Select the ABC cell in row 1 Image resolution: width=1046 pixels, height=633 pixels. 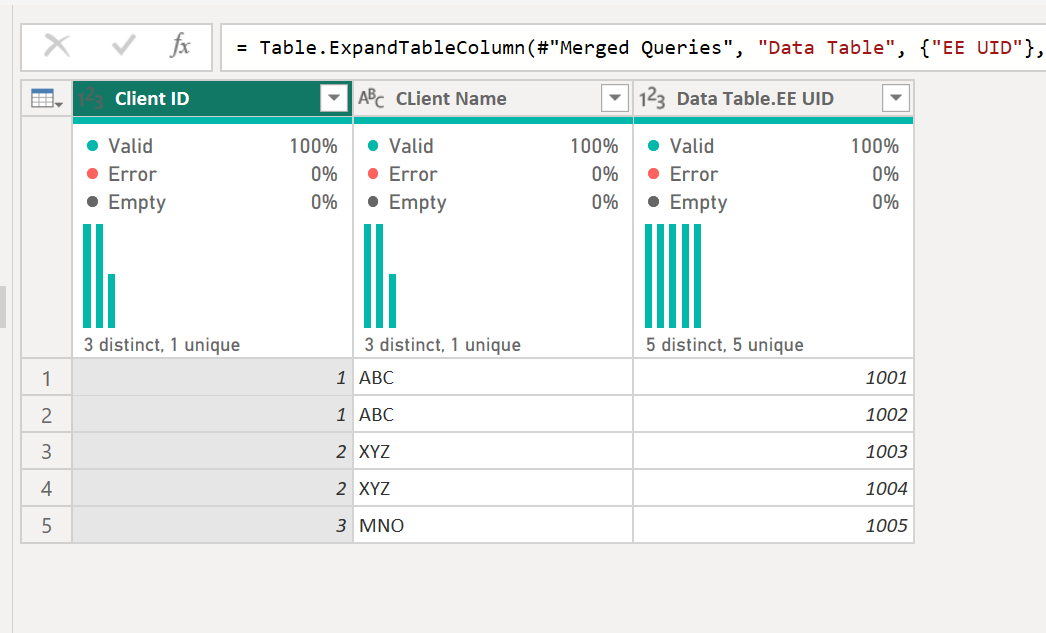[493, 378]
